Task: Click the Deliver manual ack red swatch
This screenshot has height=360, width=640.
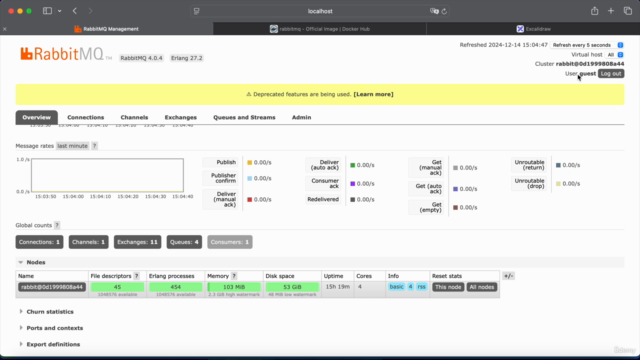Action: tap(249, 200)
